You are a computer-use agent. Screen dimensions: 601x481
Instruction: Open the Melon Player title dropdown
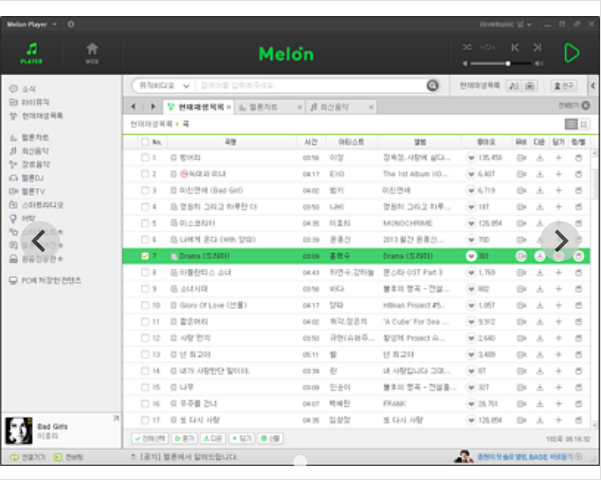54,24
